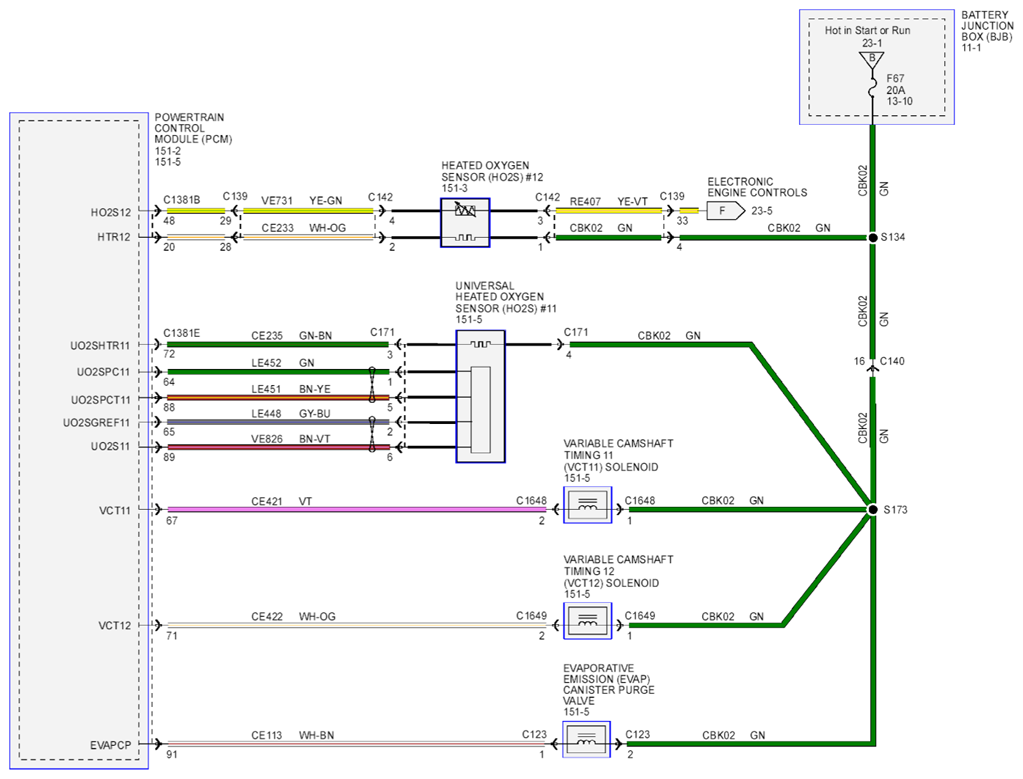
Task: Click the S173 splice dot
Action: [x=872, y=510]
